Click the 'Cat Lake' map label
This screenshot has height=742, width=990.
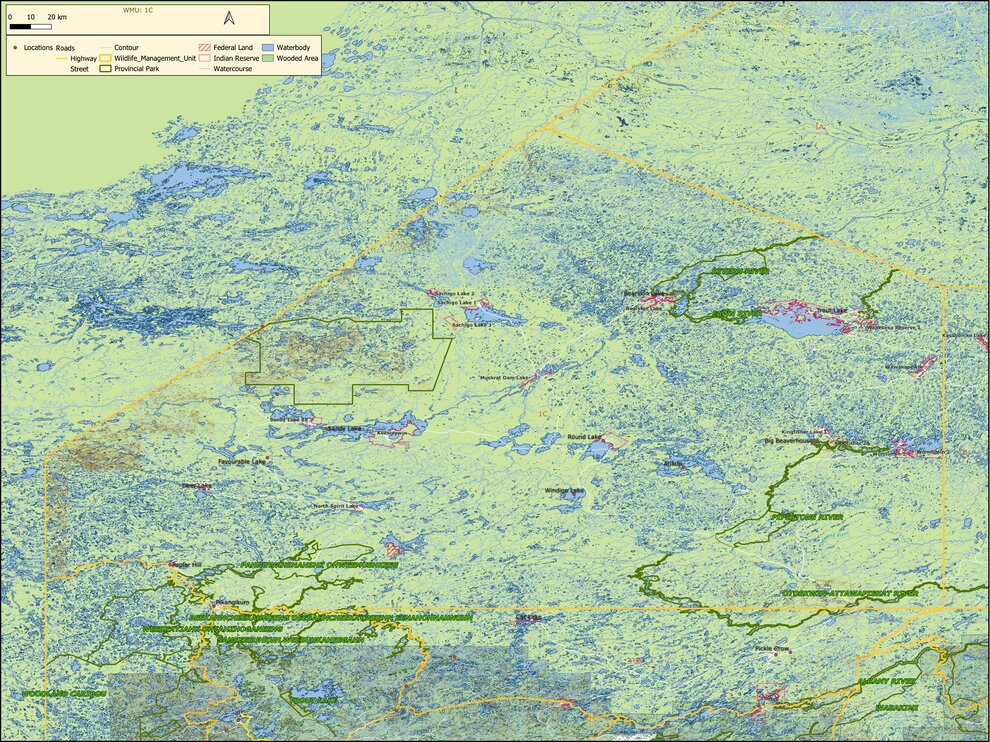(528, 617)
